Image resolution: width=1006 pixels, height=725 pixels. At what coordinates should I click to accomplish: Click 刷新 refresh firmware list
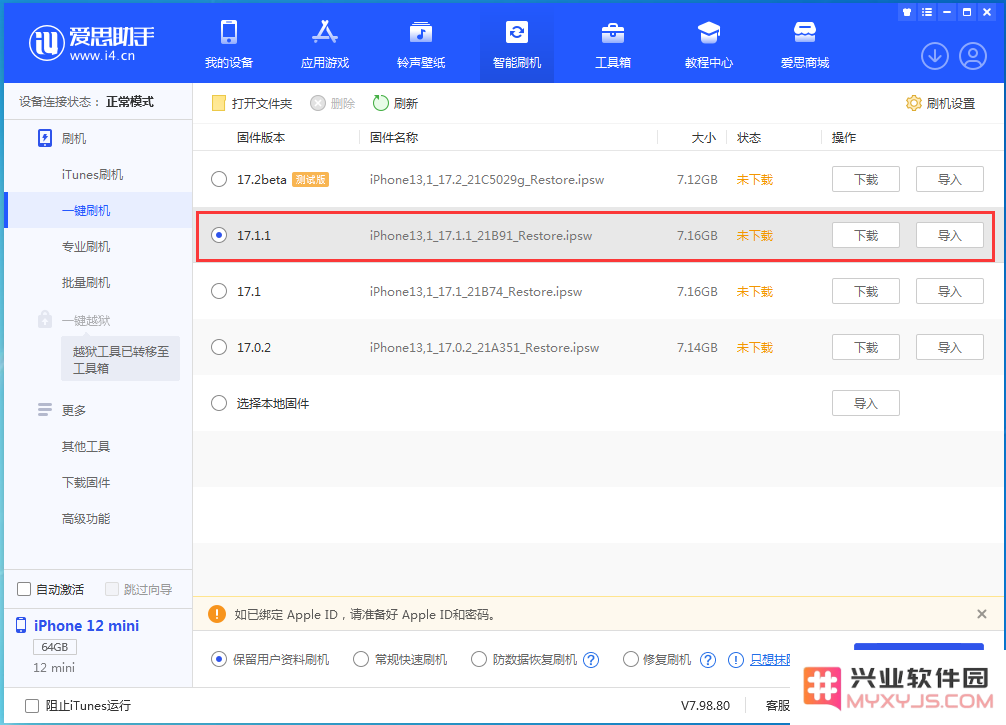pyautogui.click(x=395, y=103)
